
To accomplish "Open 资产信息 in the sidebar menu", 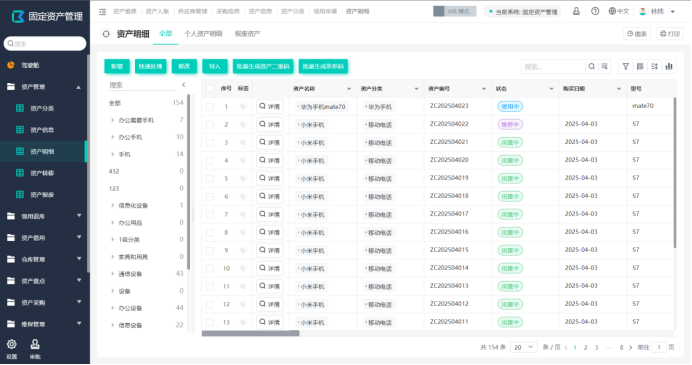I will (43, 130).
